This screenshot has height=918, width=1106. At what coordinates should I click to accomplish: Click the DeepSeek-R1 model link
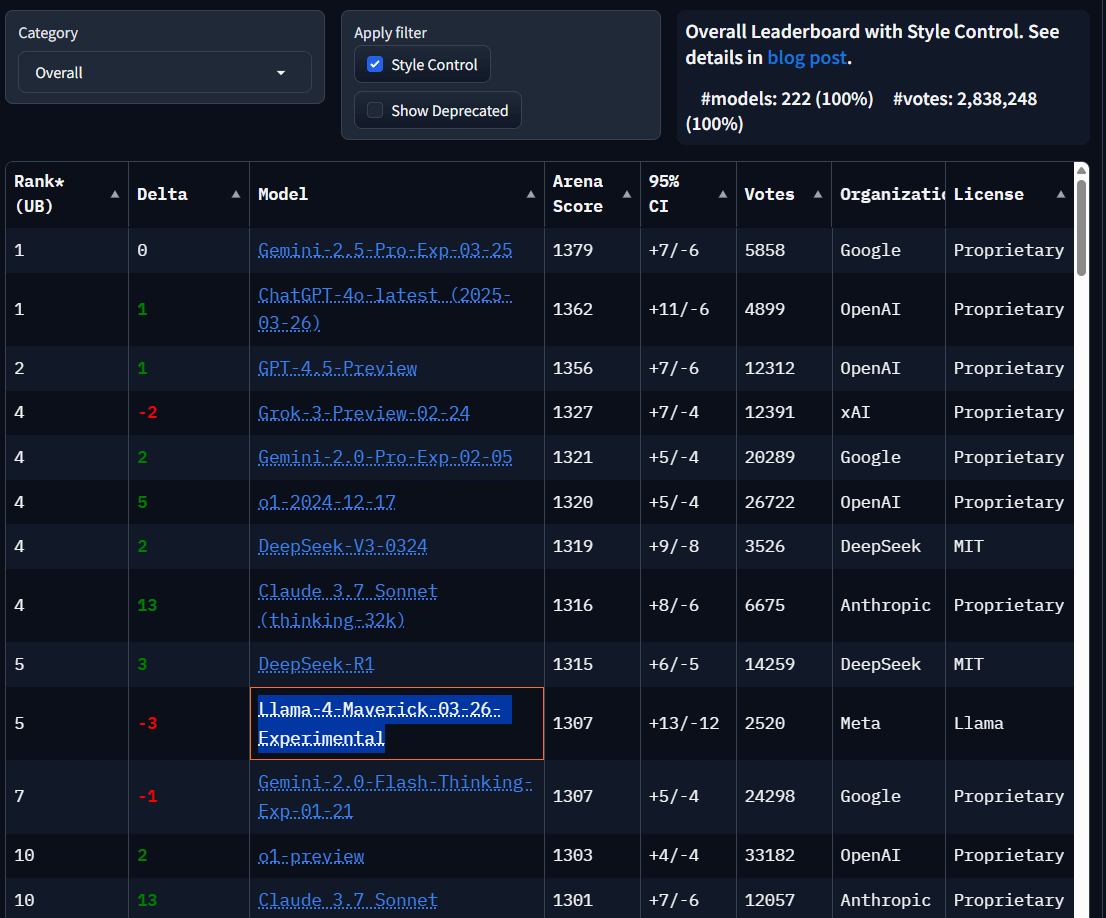(316, 664)
